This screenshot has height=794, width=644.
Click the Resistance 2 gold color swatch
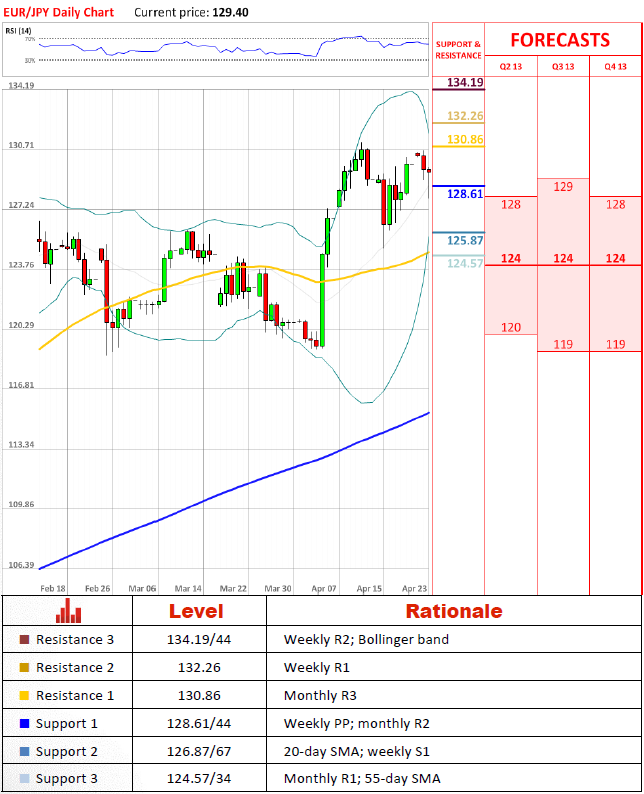(x=24, y=667)
